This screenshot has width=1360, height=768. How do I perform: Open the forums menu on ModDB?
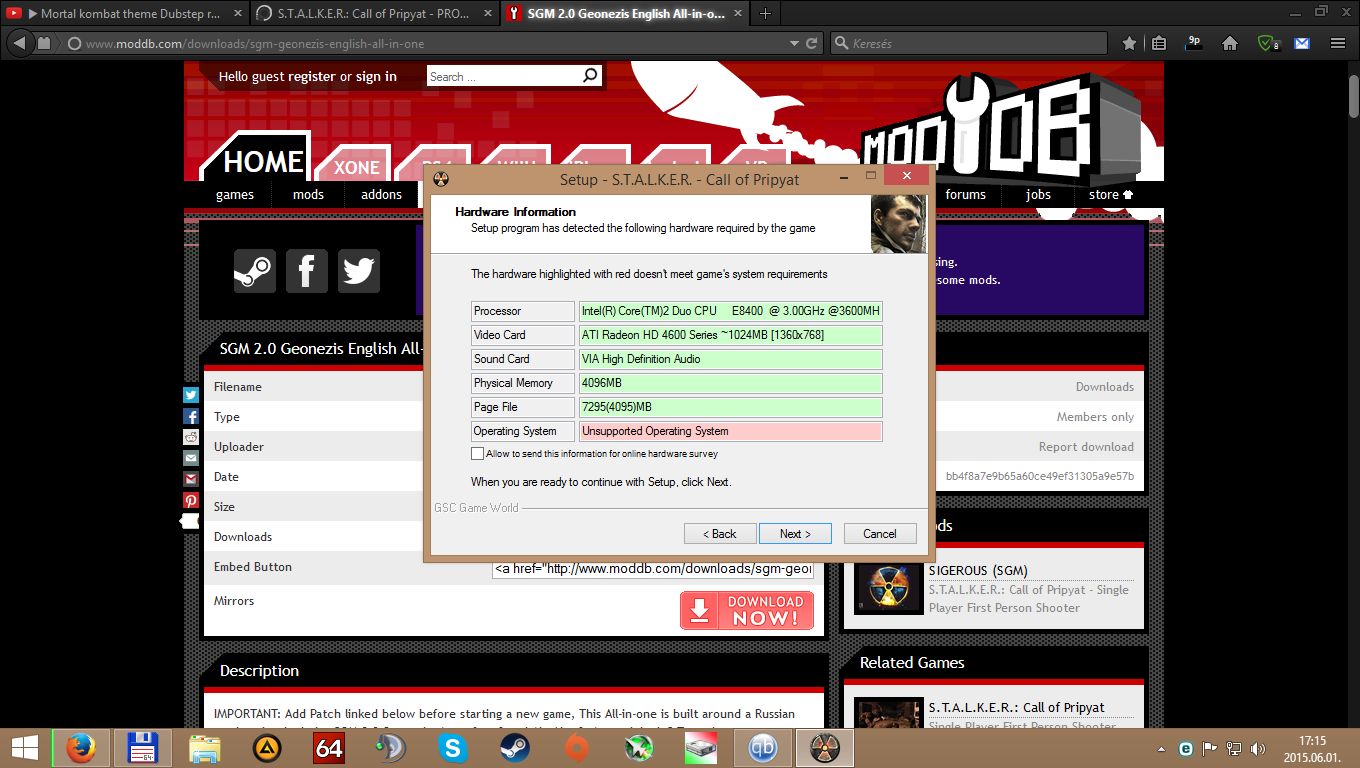click(x=966, y=195)
